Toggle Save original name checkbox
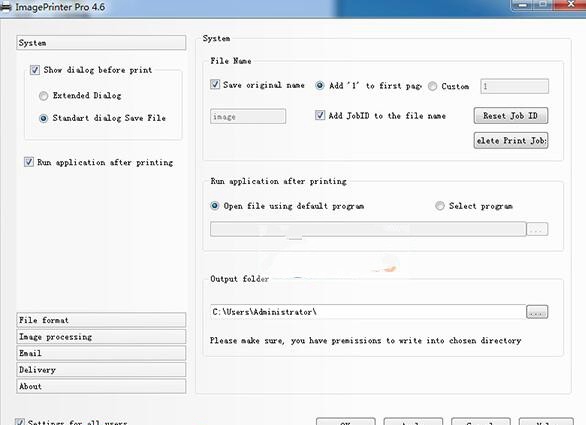586x425 pixels. click(x=215, y=84)
